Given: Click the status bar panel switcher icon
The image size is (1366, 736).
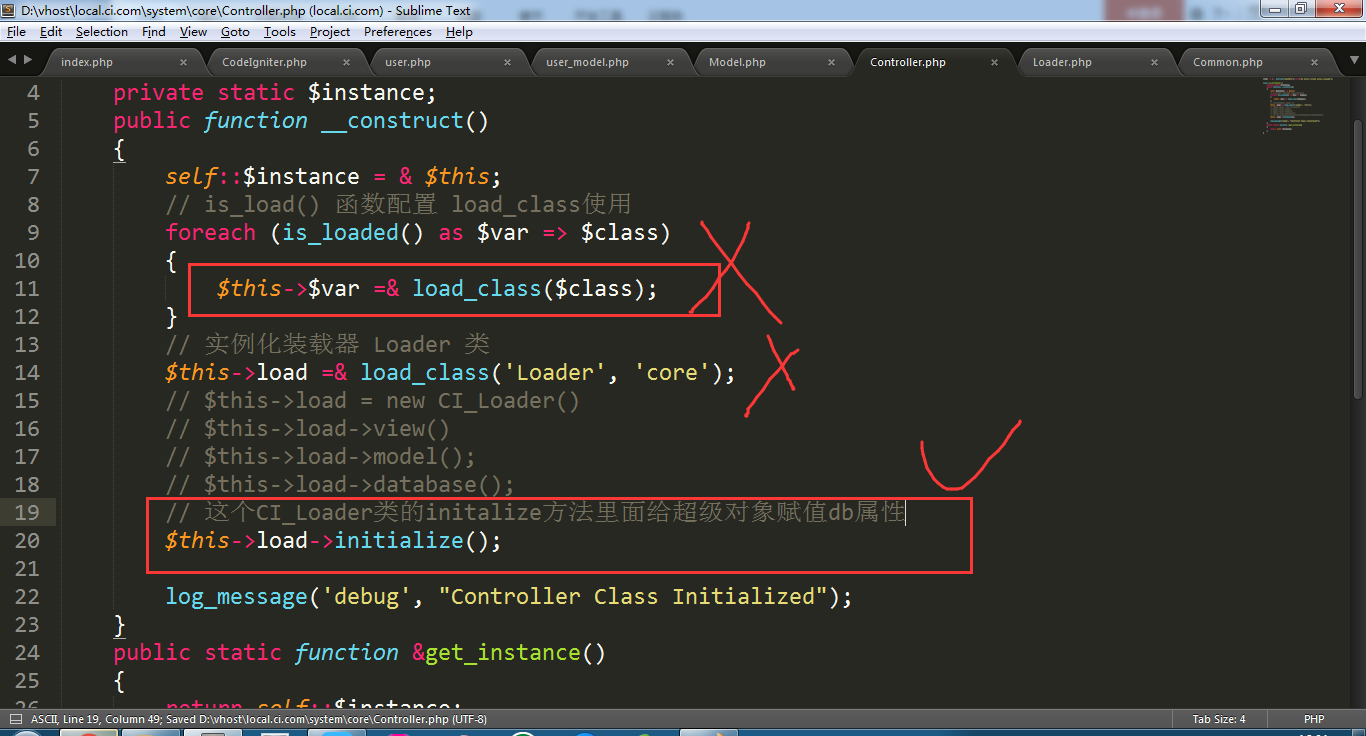Looking at the screenshot, I should point(16,719).
